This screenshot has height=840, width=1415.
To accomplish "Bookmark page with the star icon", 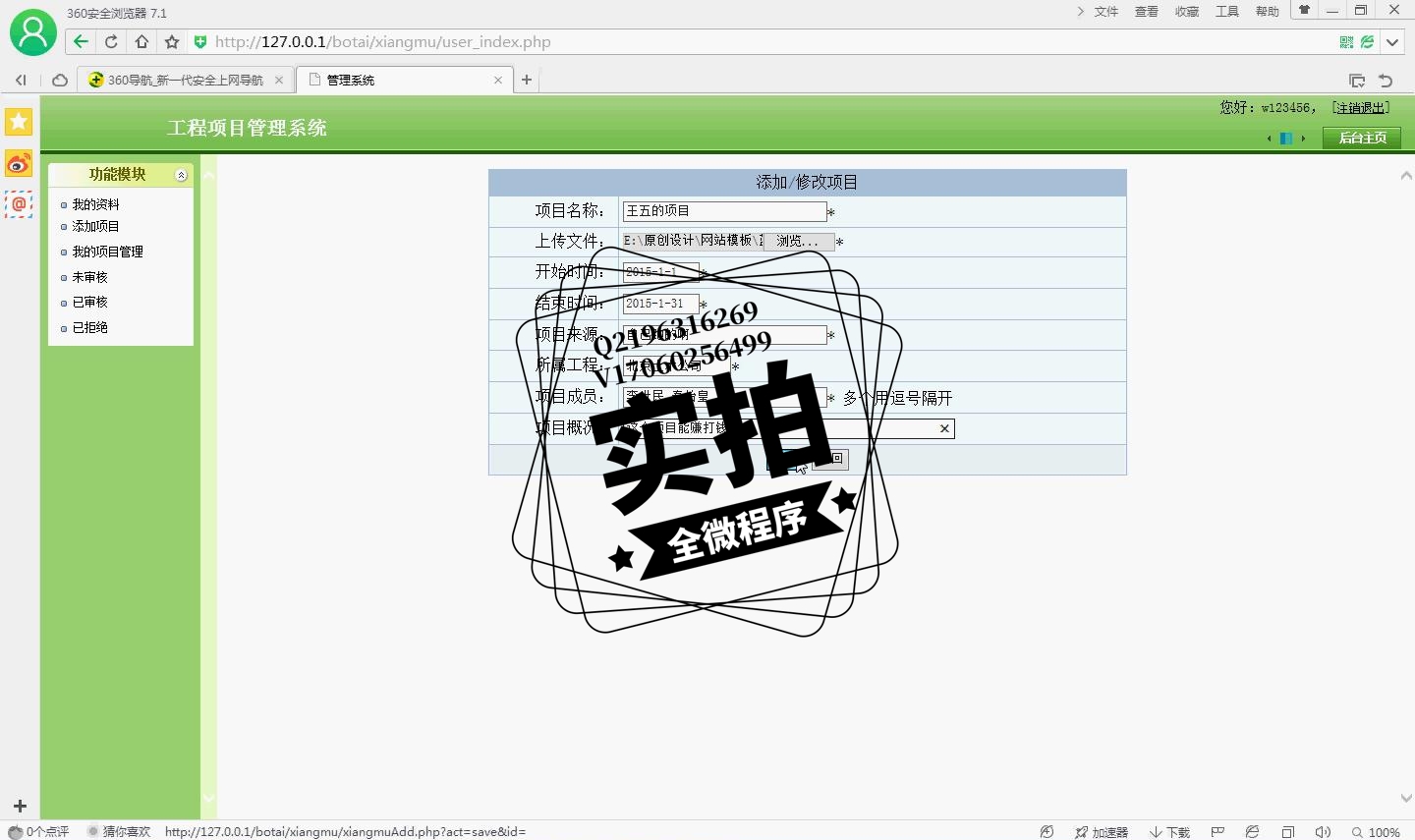I will 172,41.
